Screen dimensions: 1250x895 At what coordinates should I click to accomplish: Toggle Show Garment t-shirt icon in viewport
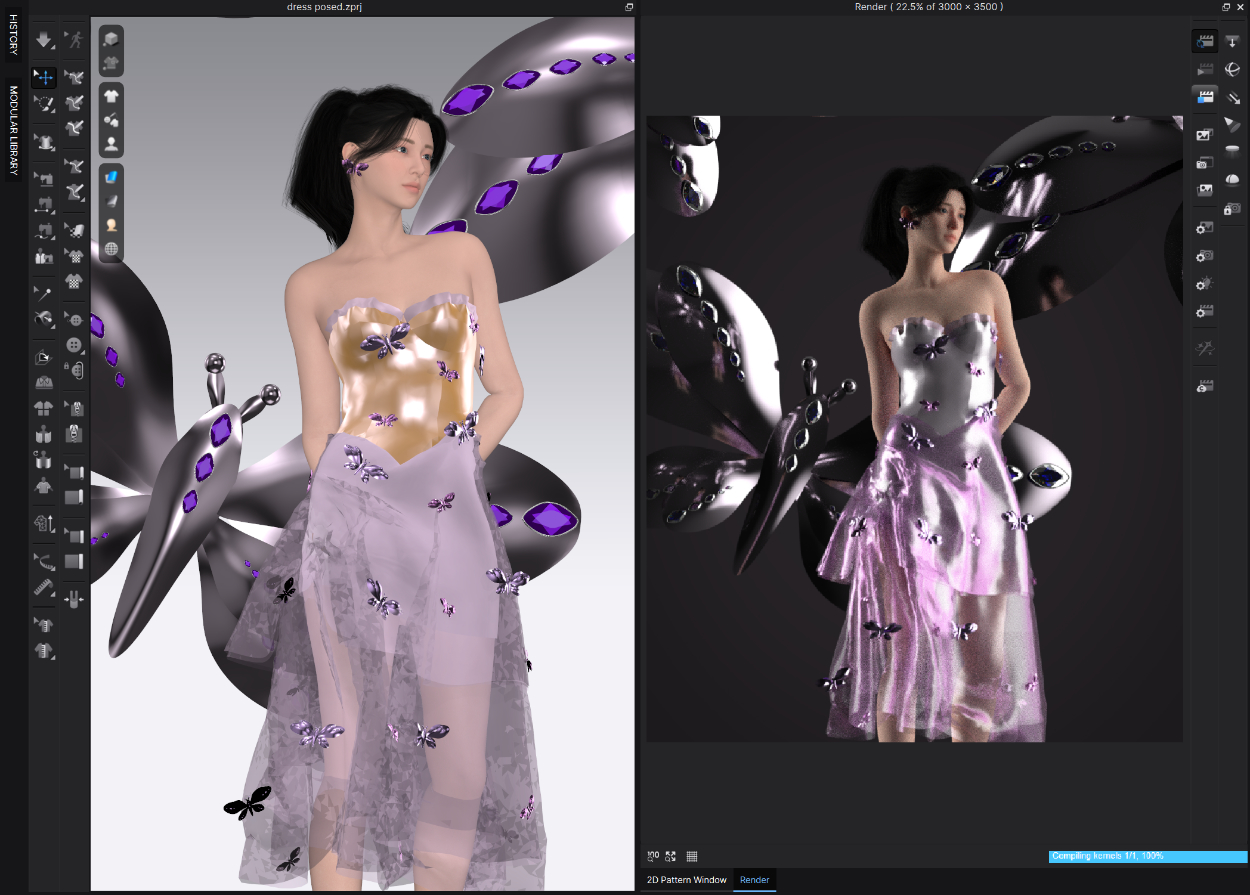[x=112, y=96]
